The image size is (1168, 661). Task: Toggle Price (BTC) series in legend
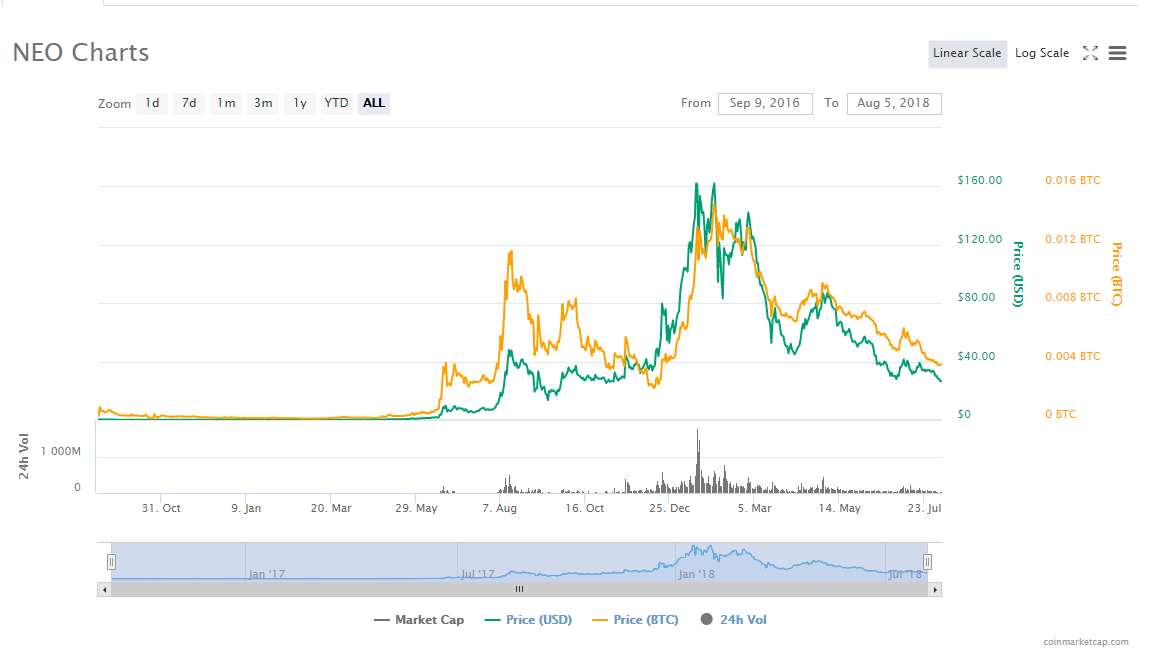click(x=635, y=620)
